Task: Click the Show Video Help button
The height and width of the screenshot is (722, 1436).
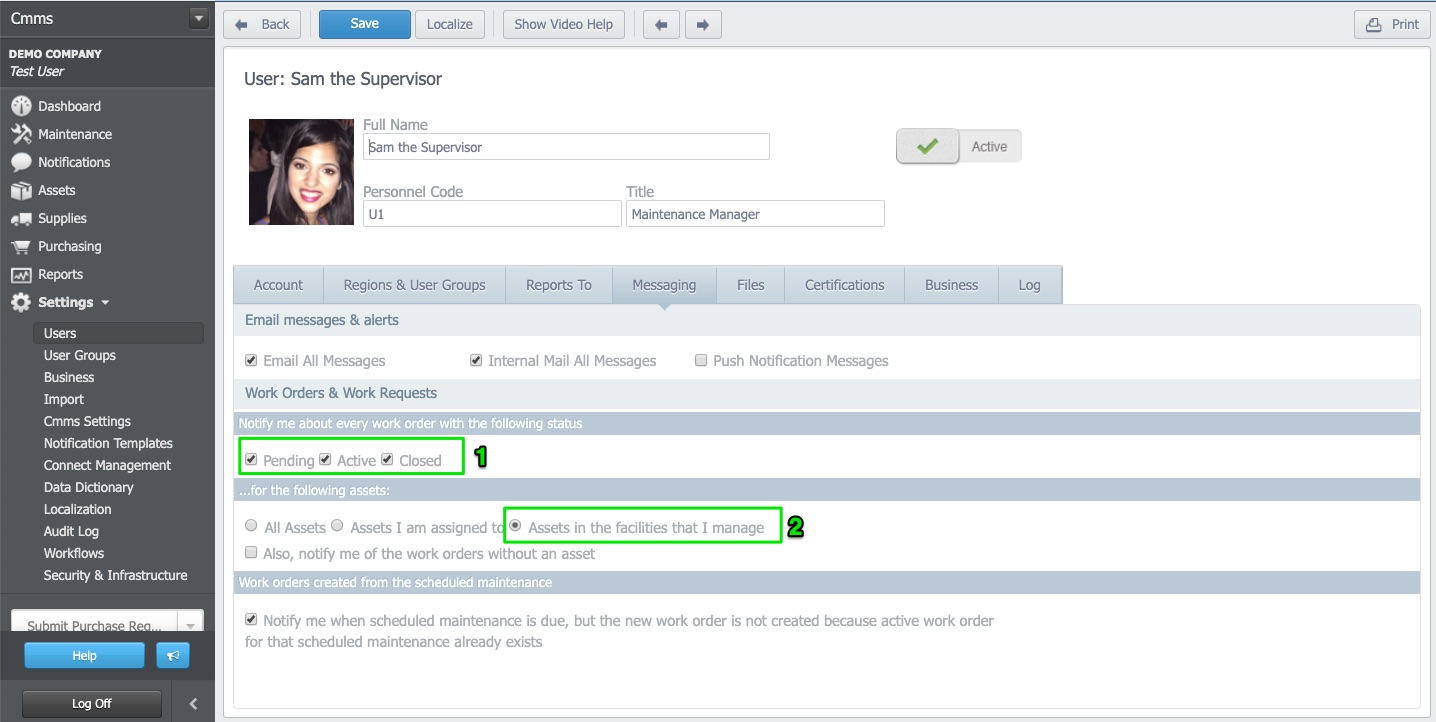Action: [563, 24]
